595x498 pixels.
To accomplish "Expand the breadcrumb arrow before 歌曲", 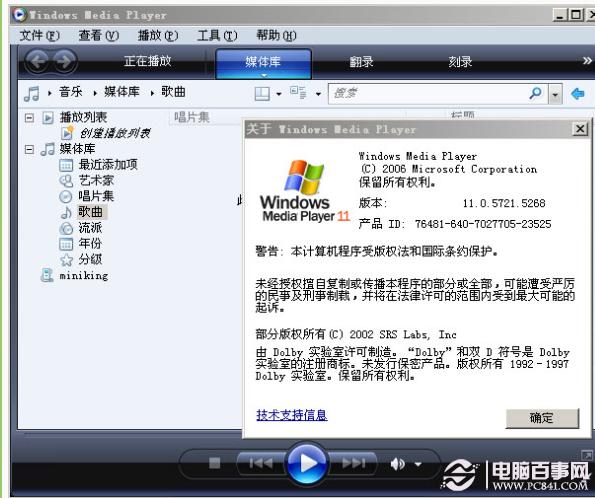I will (152, 93).
